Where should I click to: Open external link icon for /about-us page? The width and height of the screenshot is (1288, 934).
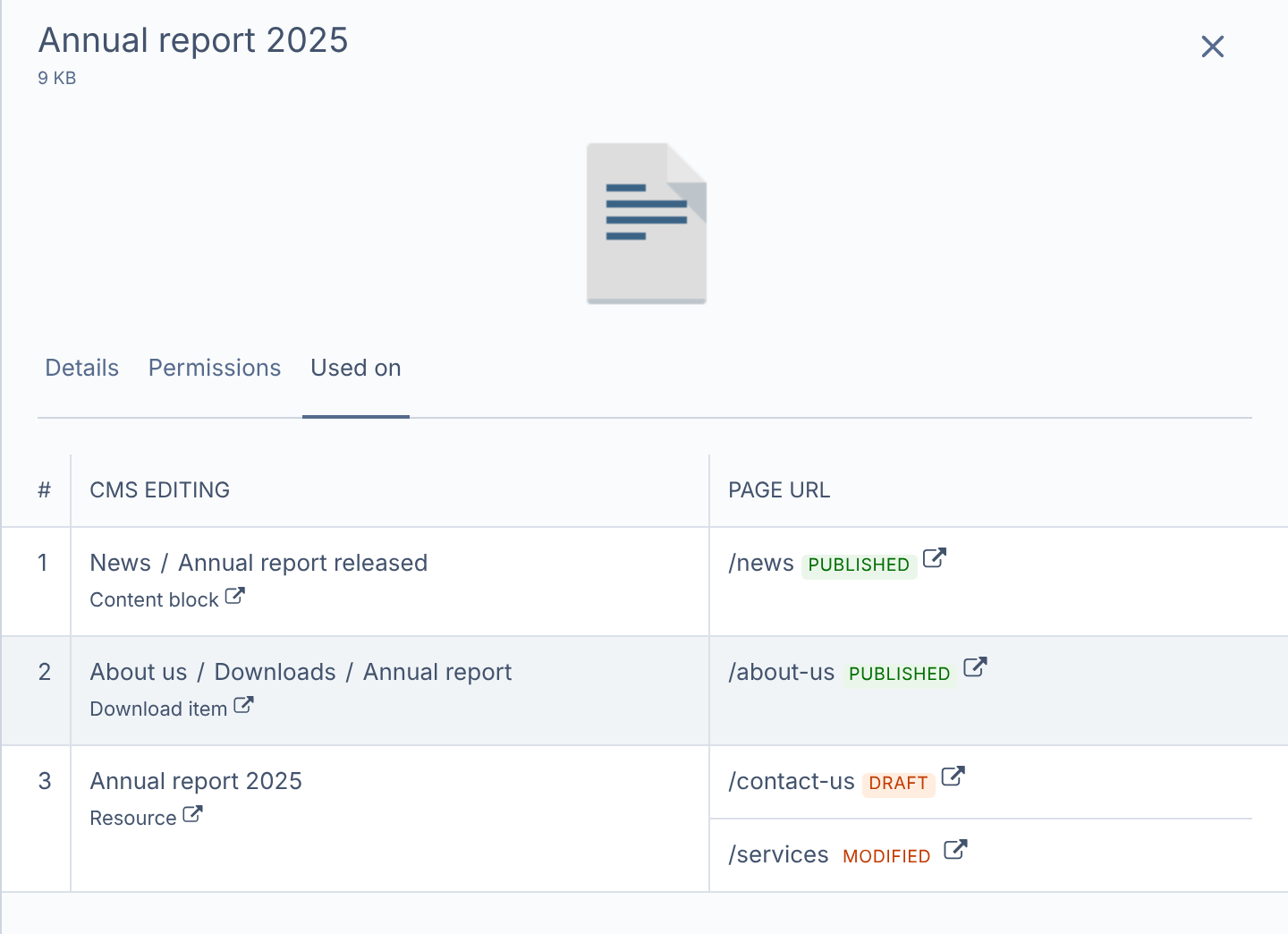[x=975, y=667]
